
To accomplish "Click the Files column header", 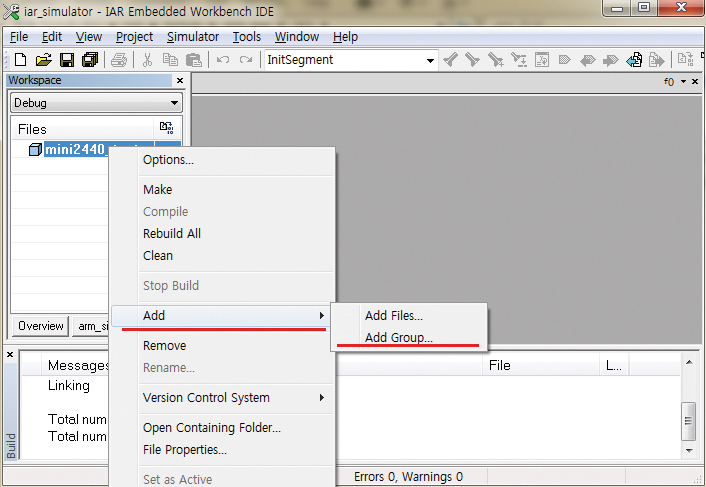I will 82,129.
